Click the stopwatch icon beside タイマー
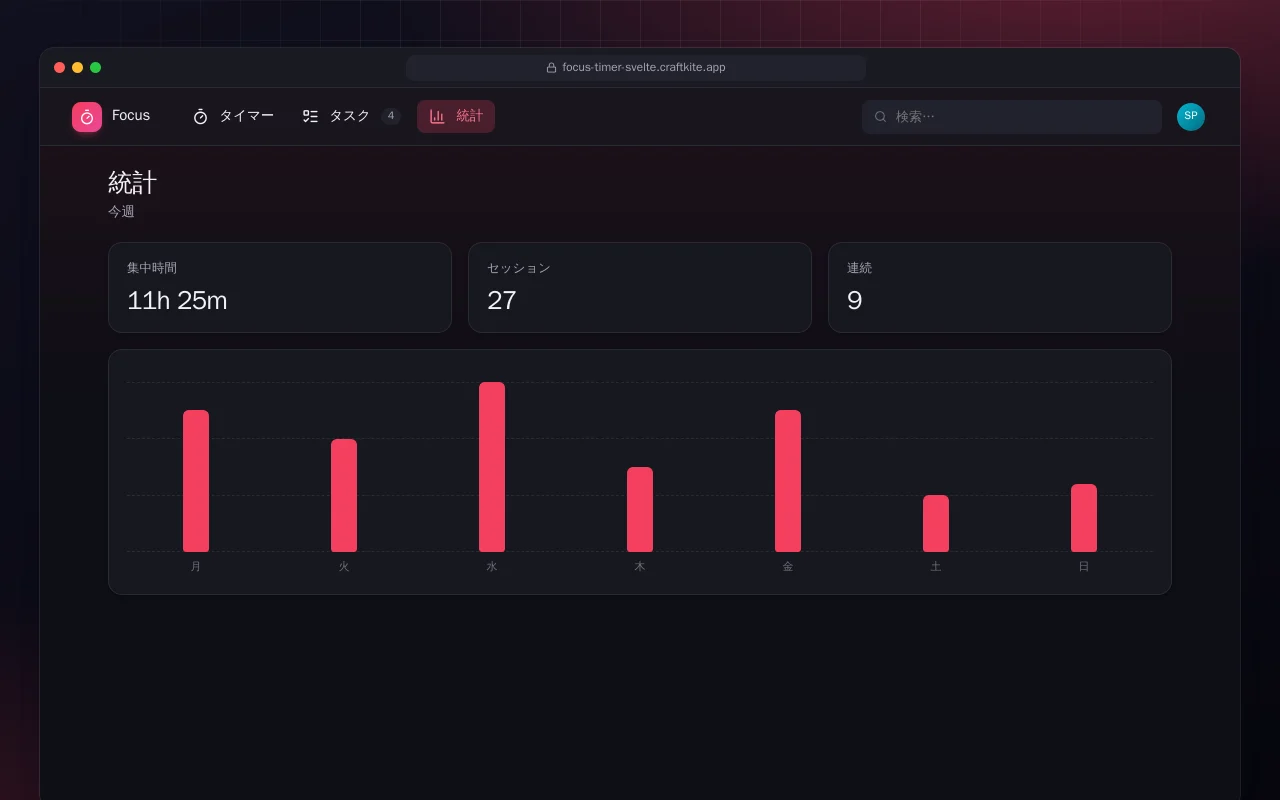Screen dimensions: 1280x800 pyautogui.click(x=200, y=117)
